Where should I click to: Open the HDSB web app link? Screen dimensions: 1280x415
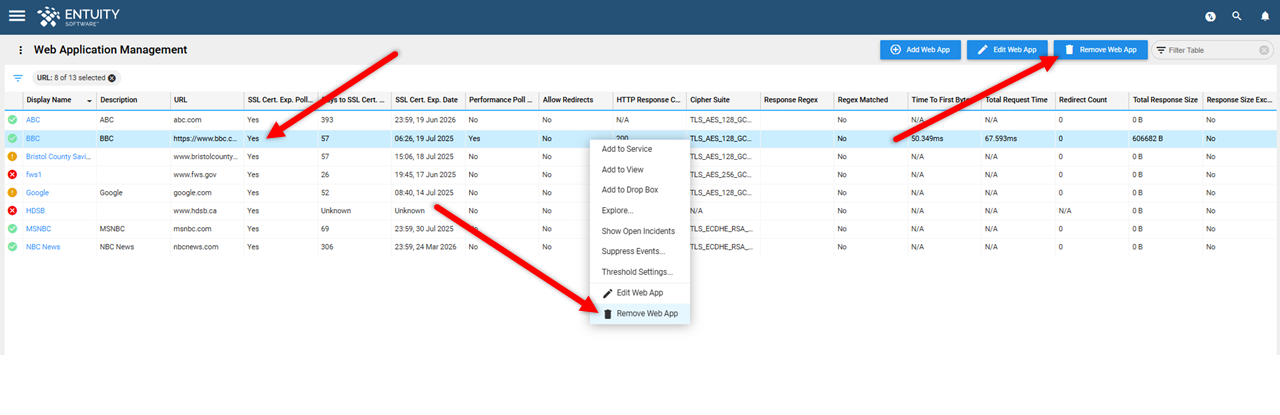point(36,211)
